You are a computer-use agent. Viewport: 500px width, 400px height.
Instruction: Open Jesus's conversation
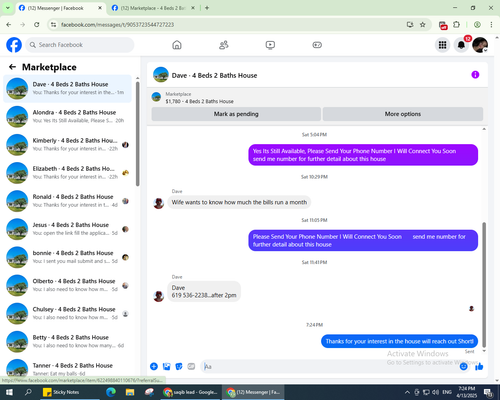click(x=67, y=229)
